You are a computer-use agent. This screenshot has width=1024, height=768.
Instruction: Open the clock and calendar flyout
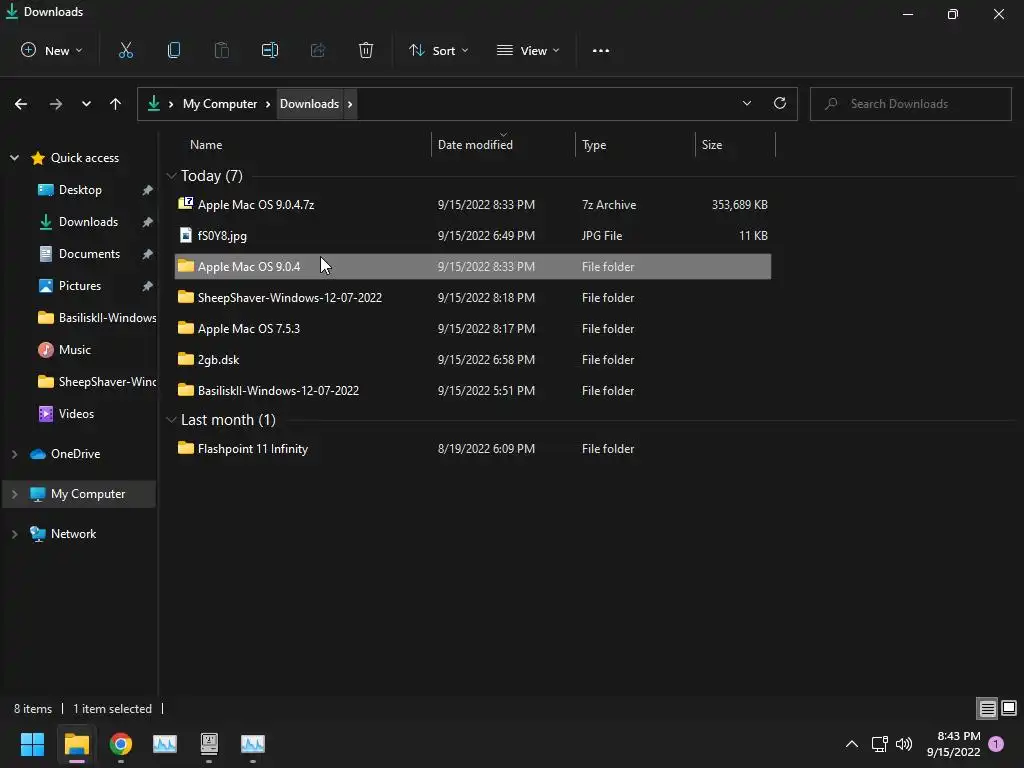(953, 744)
